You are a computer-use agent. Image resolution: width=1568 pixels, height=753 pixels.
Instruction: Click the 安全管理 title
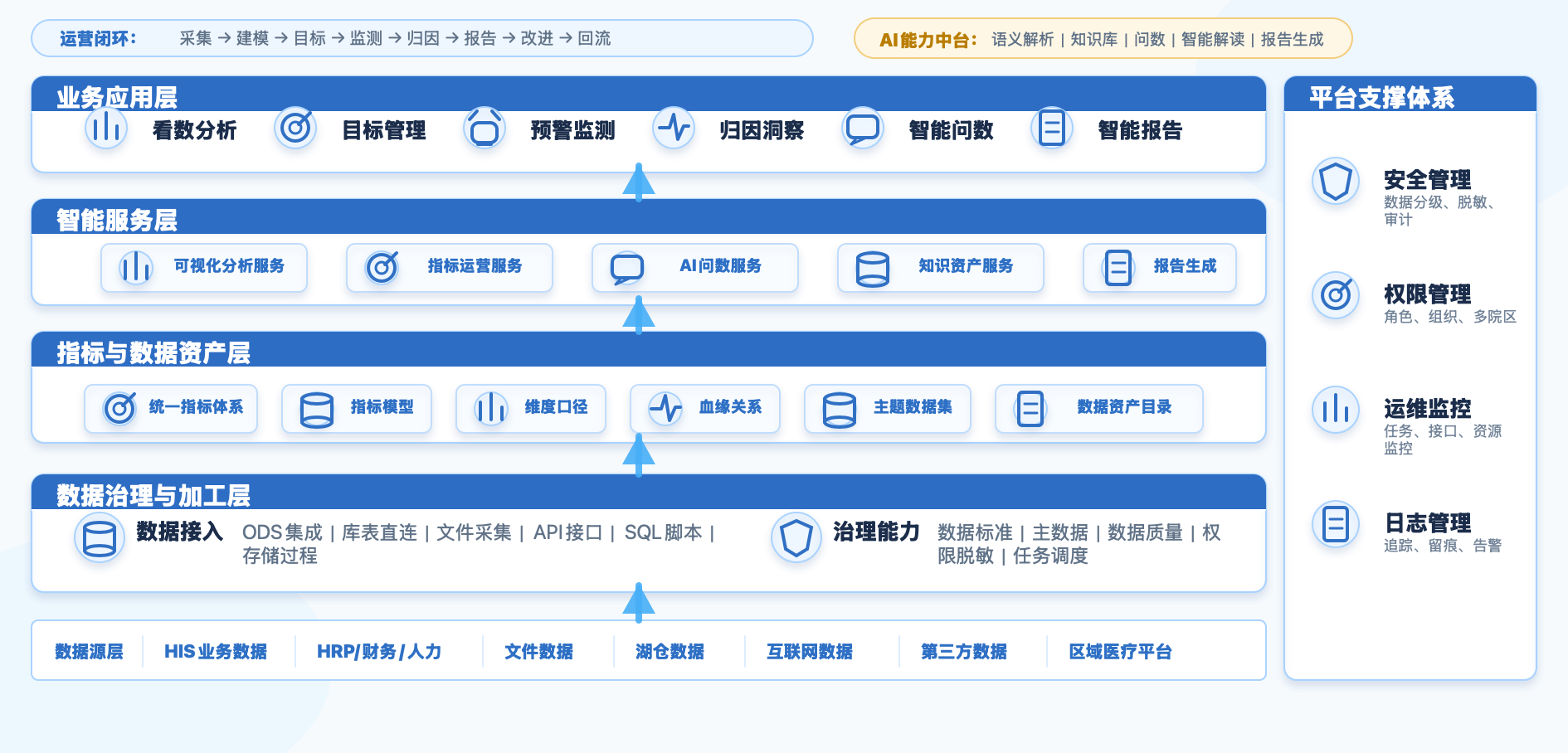[1427, 179]
